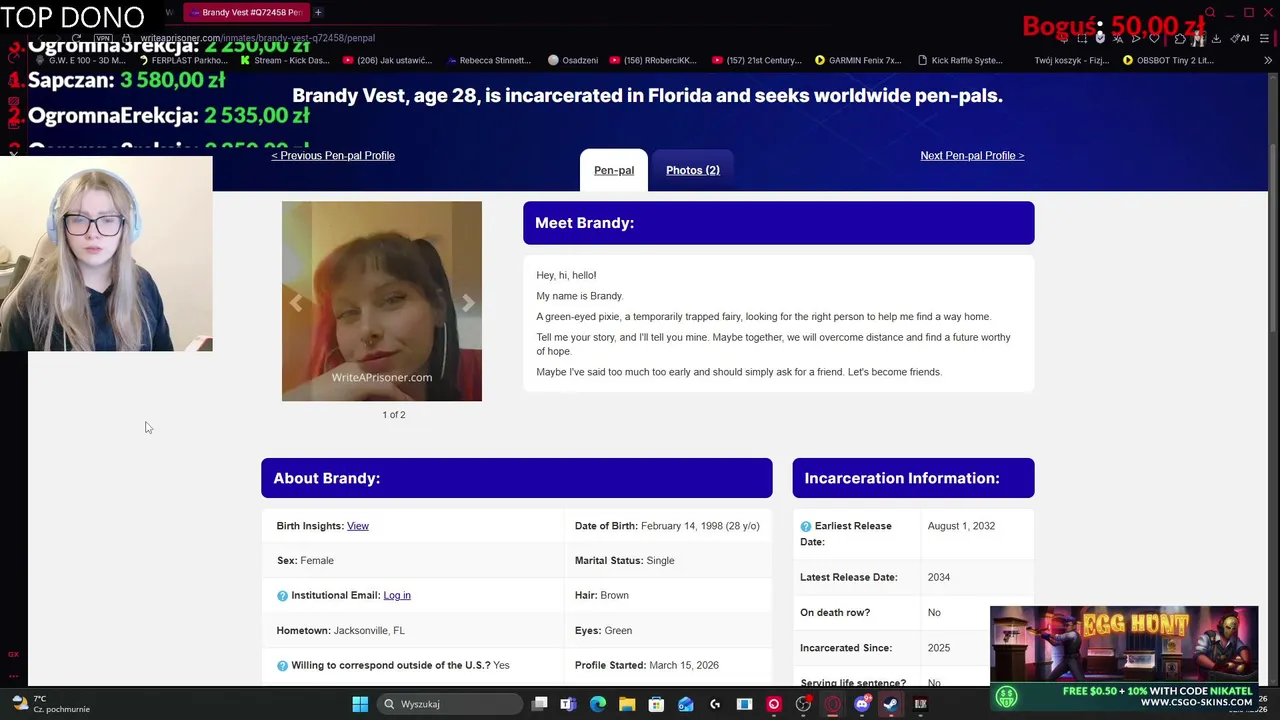1280x720 pixels.
Task: Open the translate page icon
Action: coord(1118,38)
